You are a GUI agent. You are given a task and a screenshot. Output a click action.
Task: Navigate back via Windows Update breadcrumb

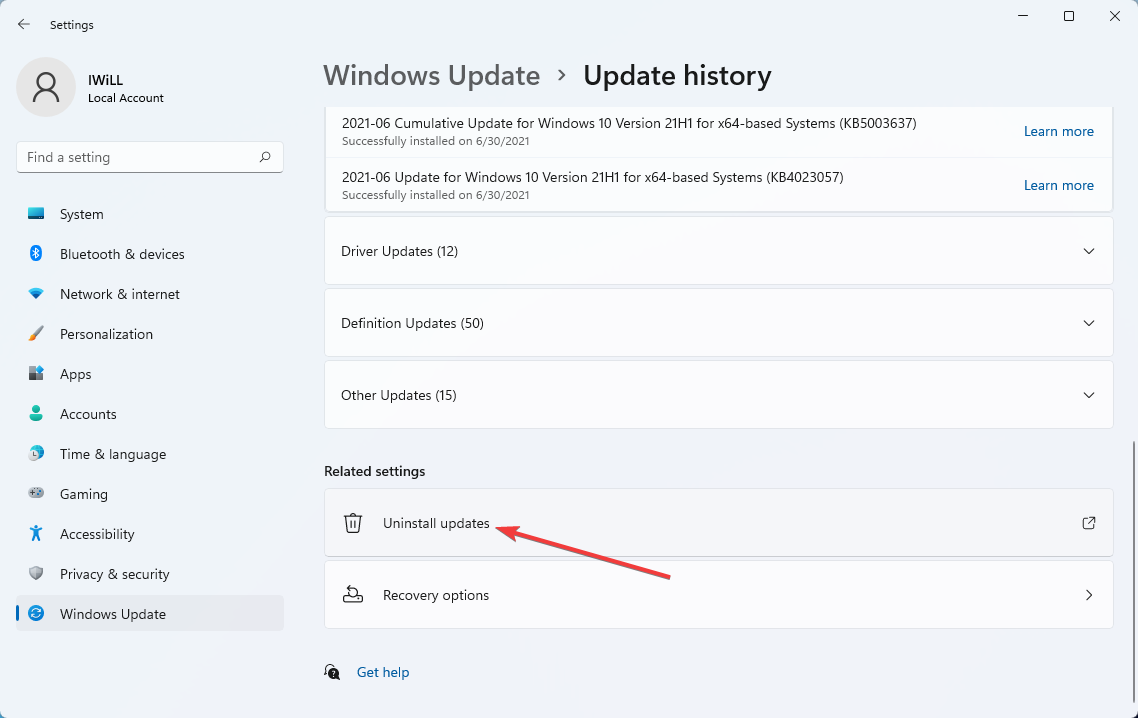[431, 76]
